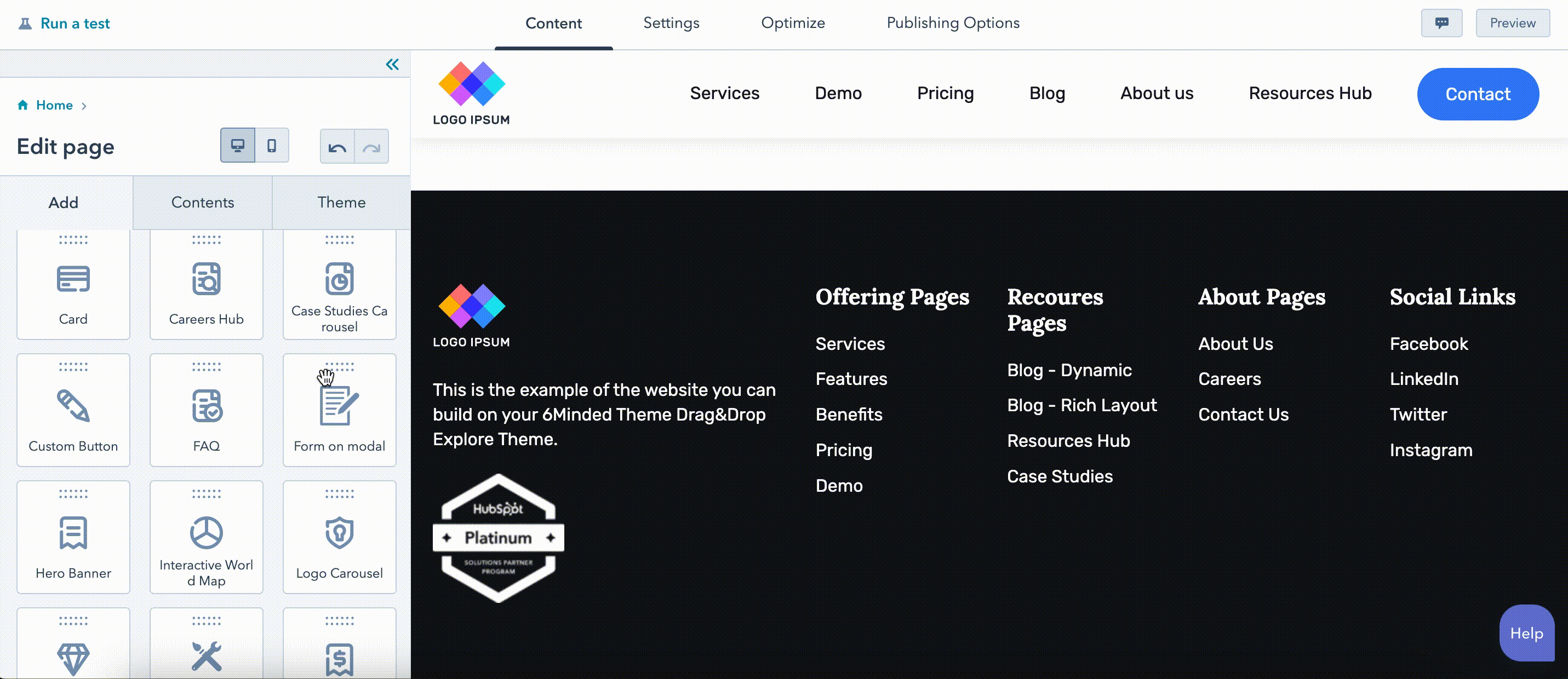
Task: Open the Settings tab
Action: pos(671,23)
